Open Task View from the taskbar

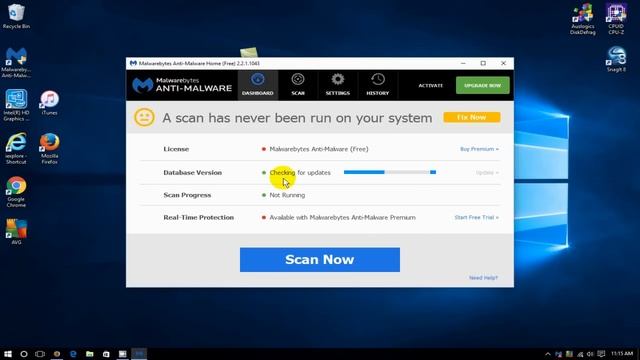click(40, 354)
